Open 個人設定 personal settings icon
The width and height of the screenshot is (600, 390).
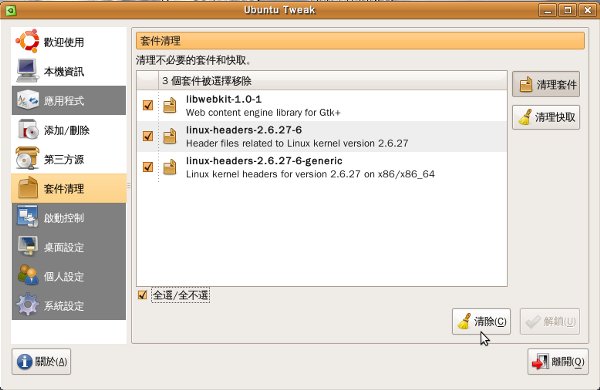coord(28,276)
